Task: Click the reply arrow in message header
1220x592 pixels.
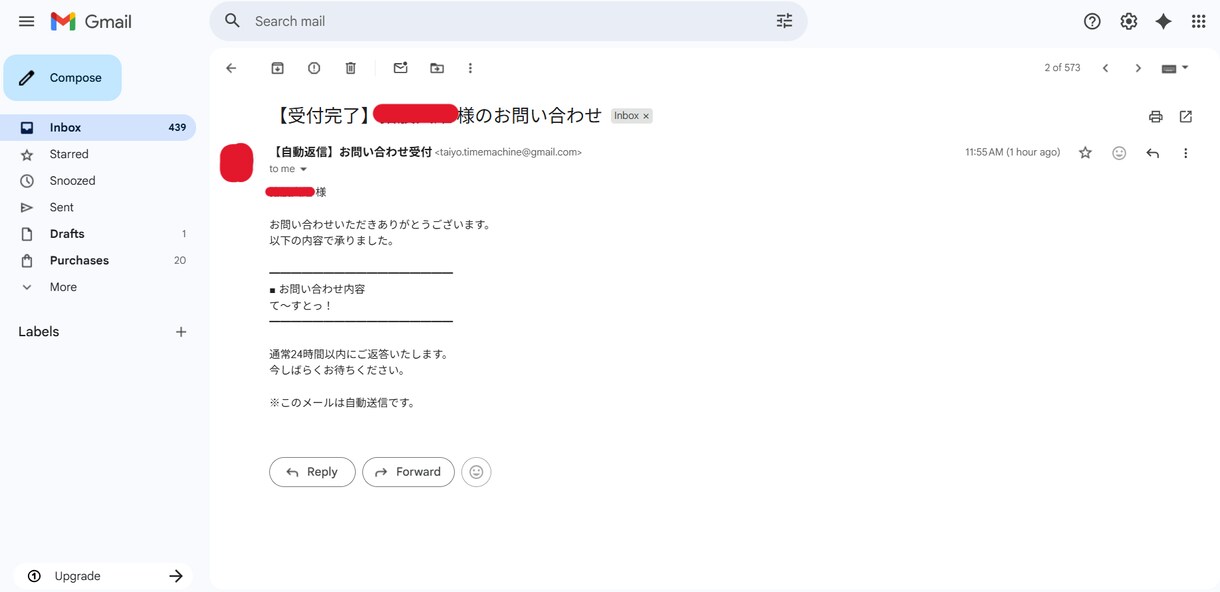Action: tap(1153, 153)
